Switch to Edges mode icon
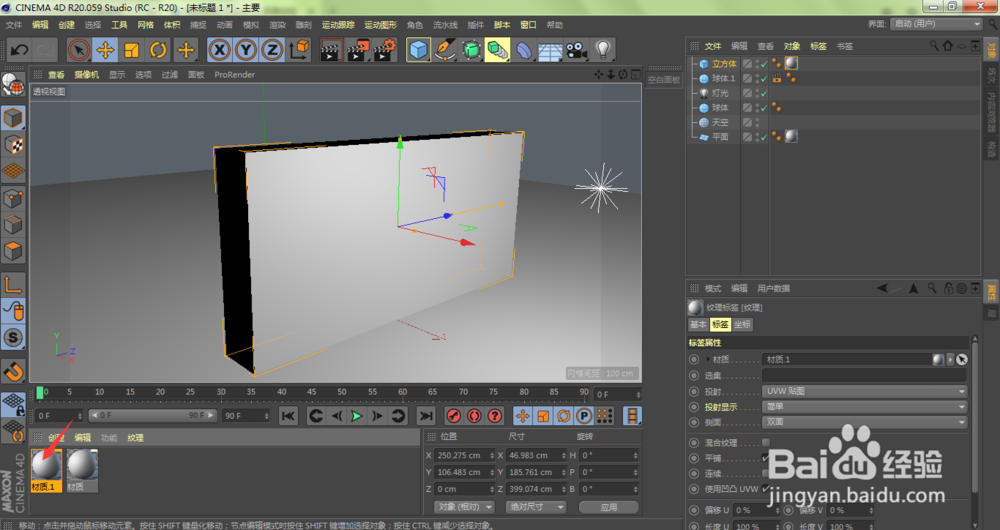This screenshot has height=530, width=1000. click(x=13, y=225)
